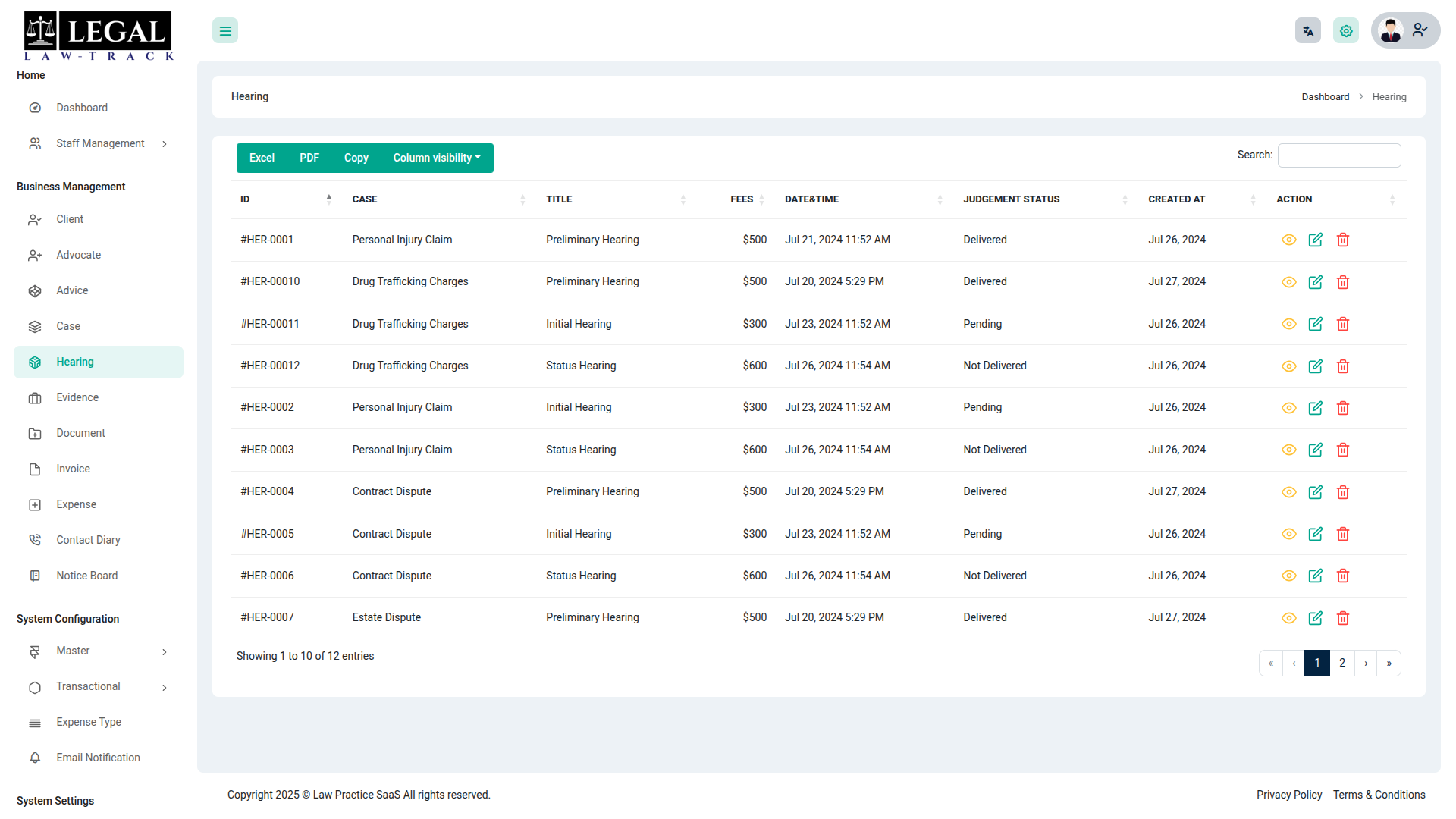
Task: View hearing #HER-0001 with eye icon
Action: [1289, 240]
